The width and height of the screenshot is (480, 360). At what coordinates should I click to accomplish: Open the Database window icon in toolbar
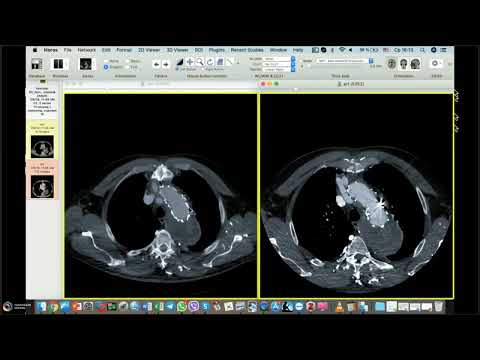(37, 64)
